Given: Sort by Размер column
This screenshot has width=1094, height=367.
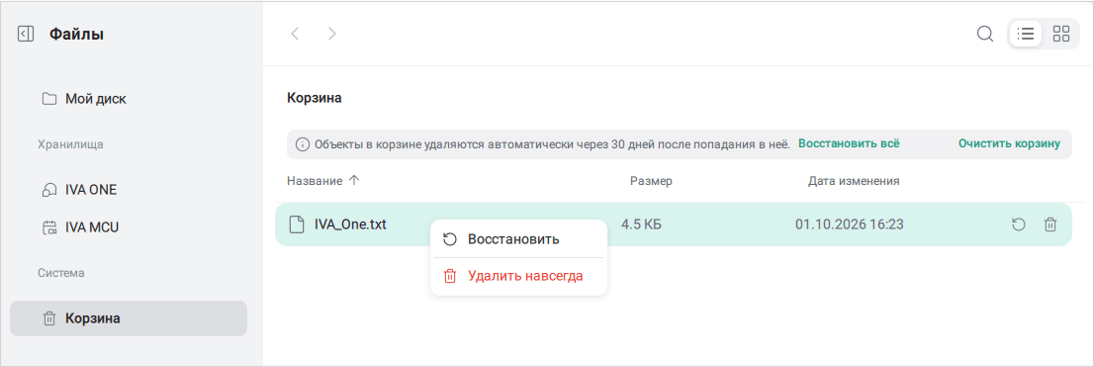Looking at the screenshot, I should [651, 181].
